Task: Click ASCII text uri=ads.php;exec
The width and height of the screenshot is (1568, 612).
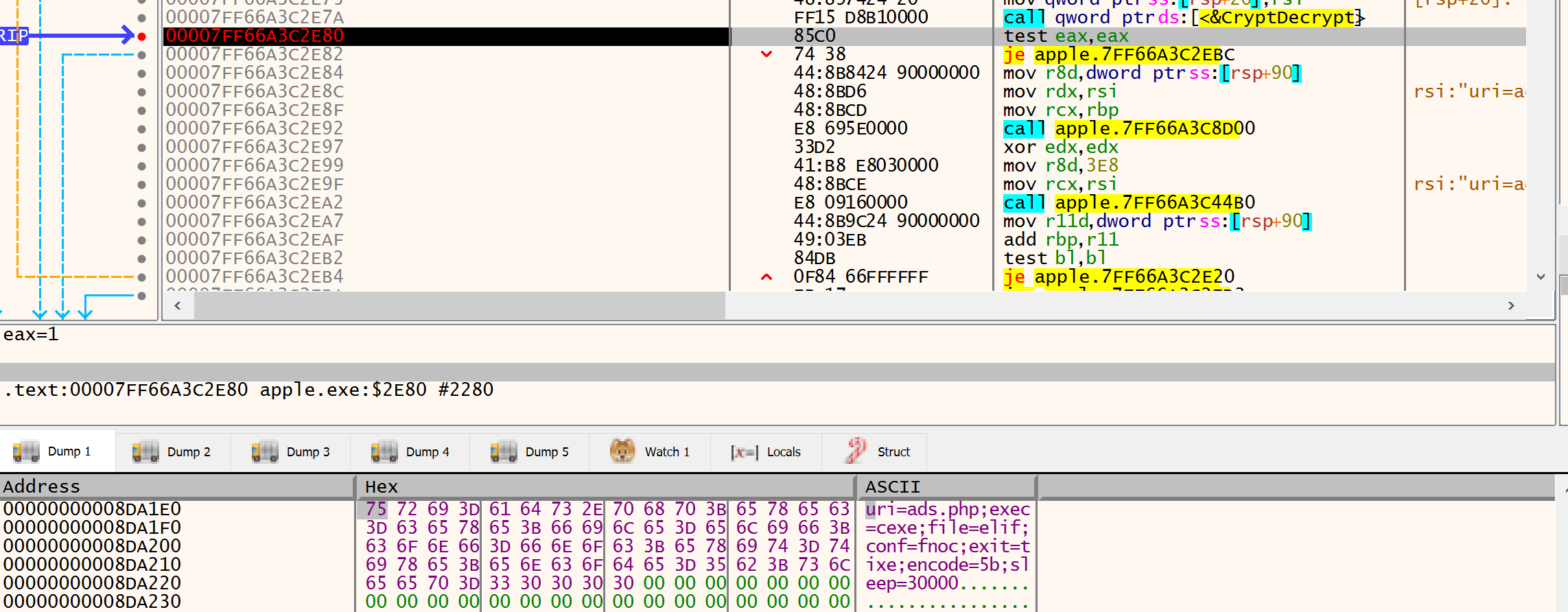Action: pyautogui.click(x=948, y=509)
